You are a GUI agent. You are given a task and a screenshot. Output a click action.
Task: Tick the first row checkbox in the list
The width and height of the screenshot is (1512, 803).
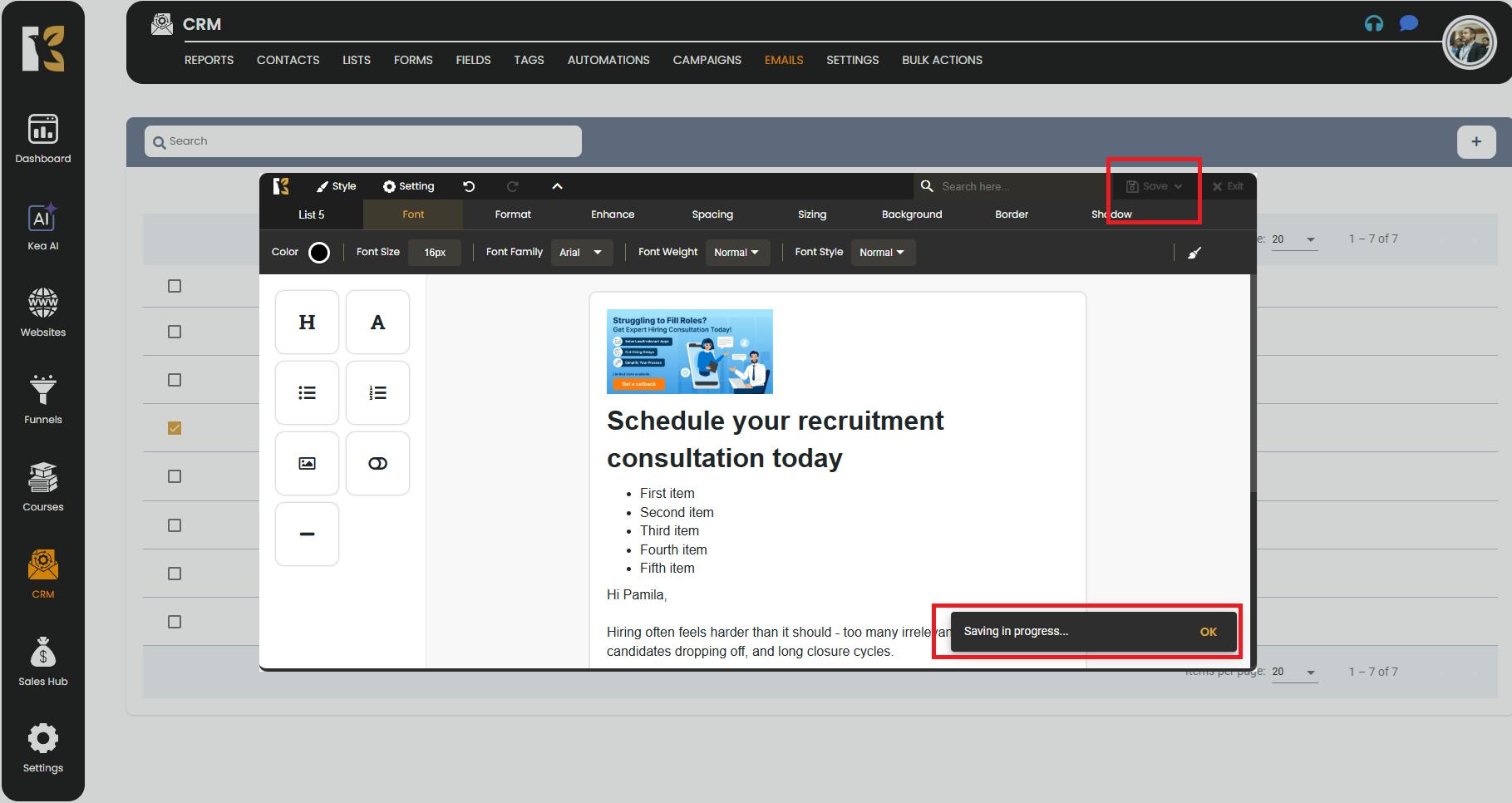coord(175,286)
